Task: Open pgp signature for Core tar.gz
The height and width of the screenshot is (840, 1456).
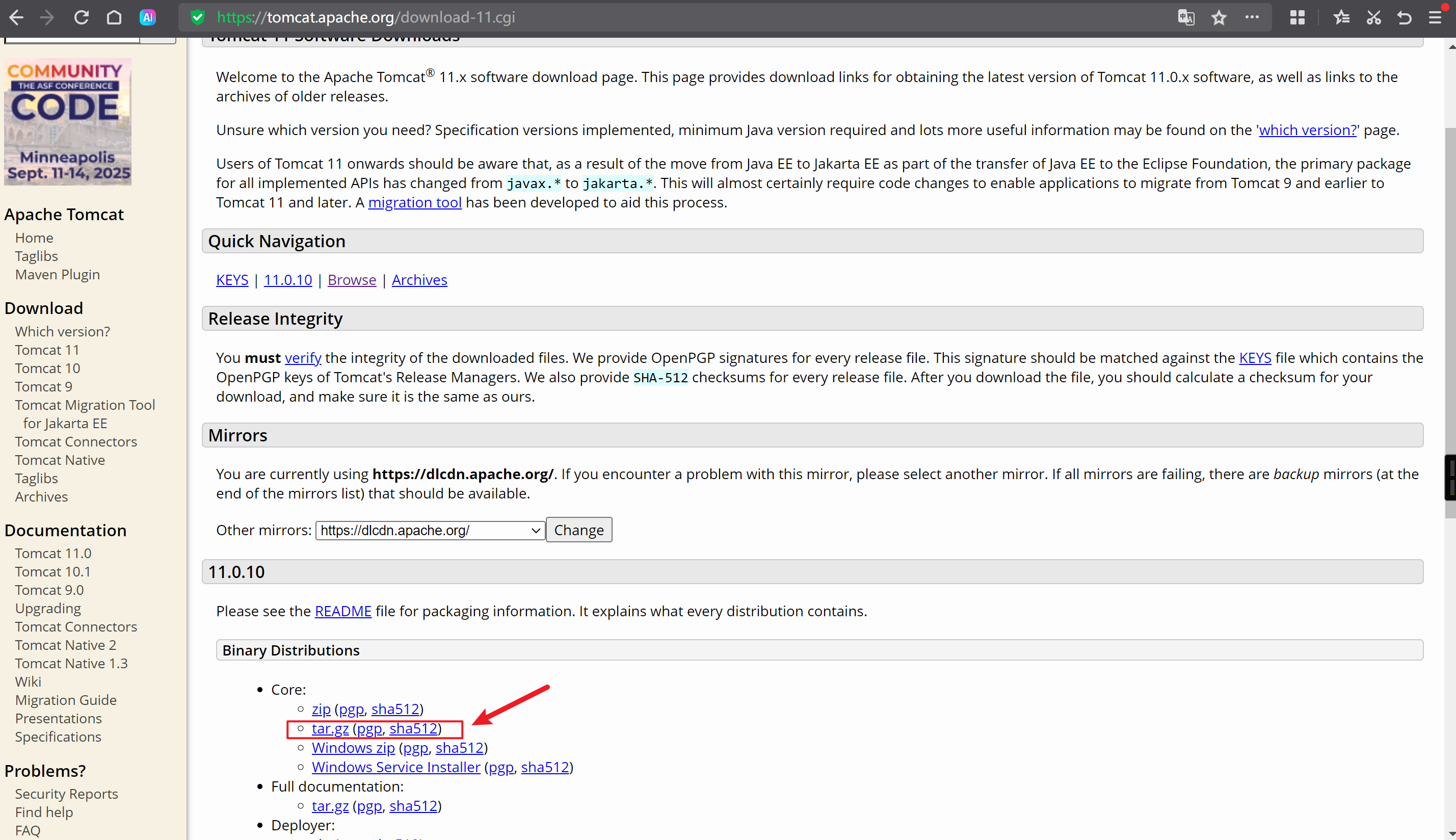Action: click(x=369, y=729)
